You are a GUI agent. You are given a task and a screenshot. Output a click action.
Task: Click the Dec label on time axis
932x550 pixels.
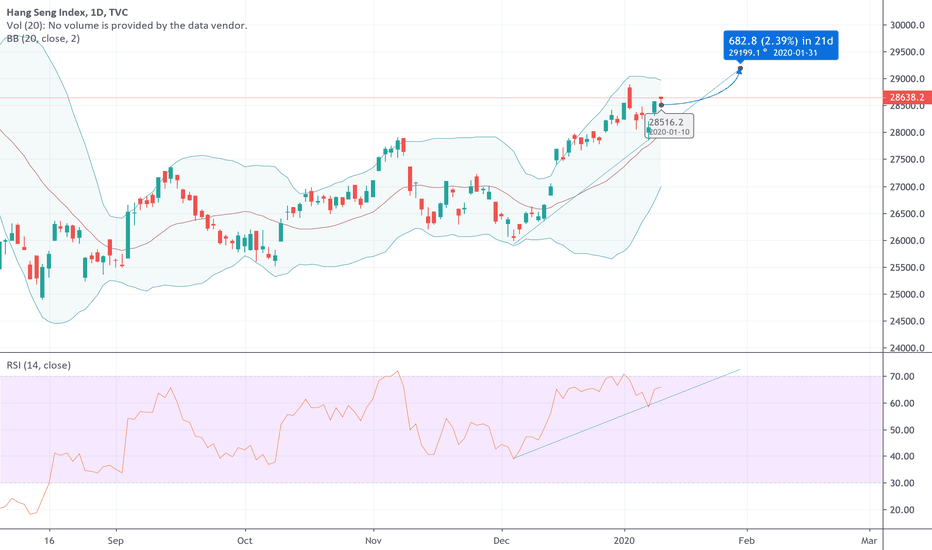[x=502, y=540]
